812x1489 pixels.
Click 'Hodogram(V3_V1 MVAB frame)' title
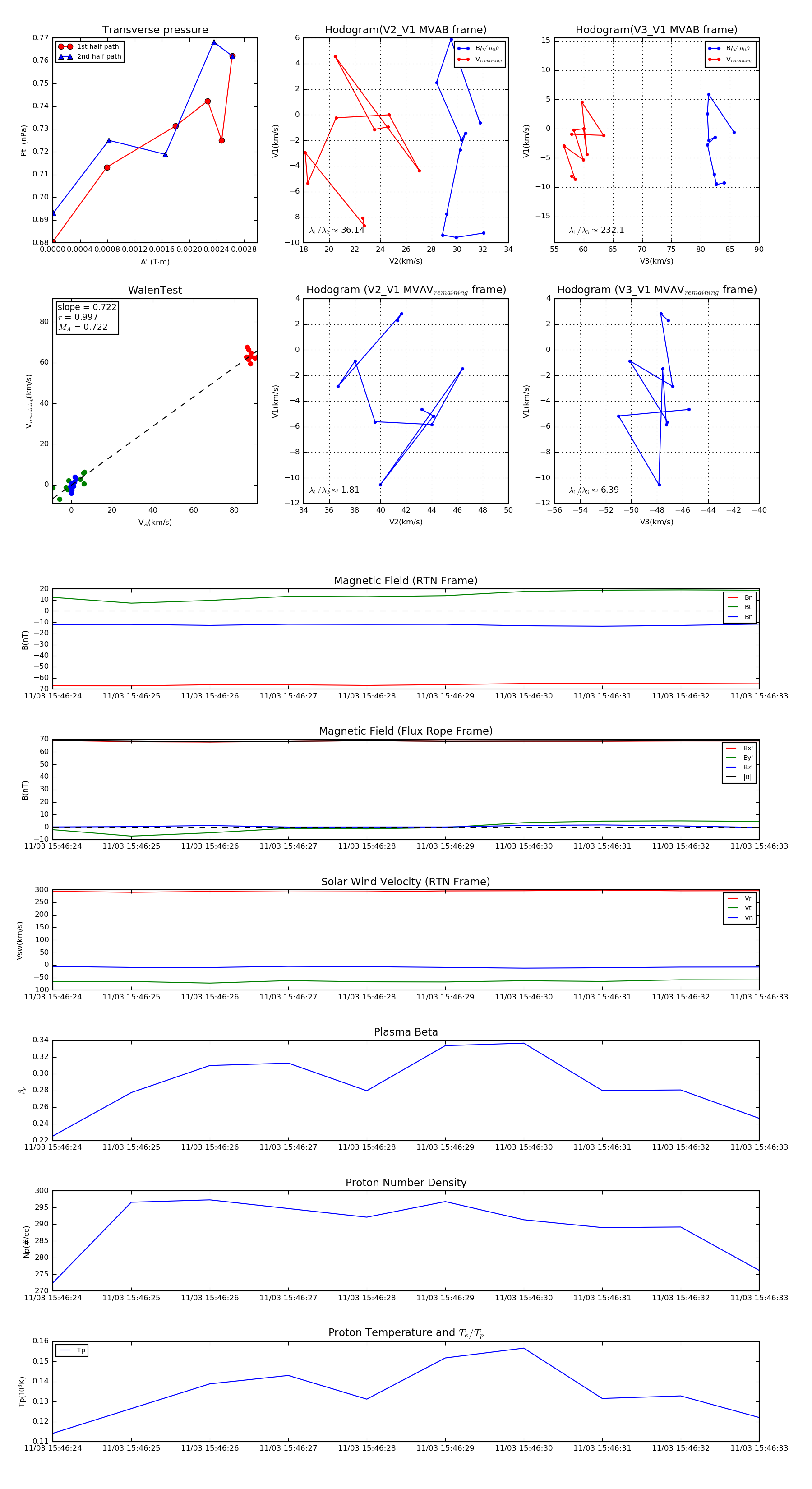[656, 30]
